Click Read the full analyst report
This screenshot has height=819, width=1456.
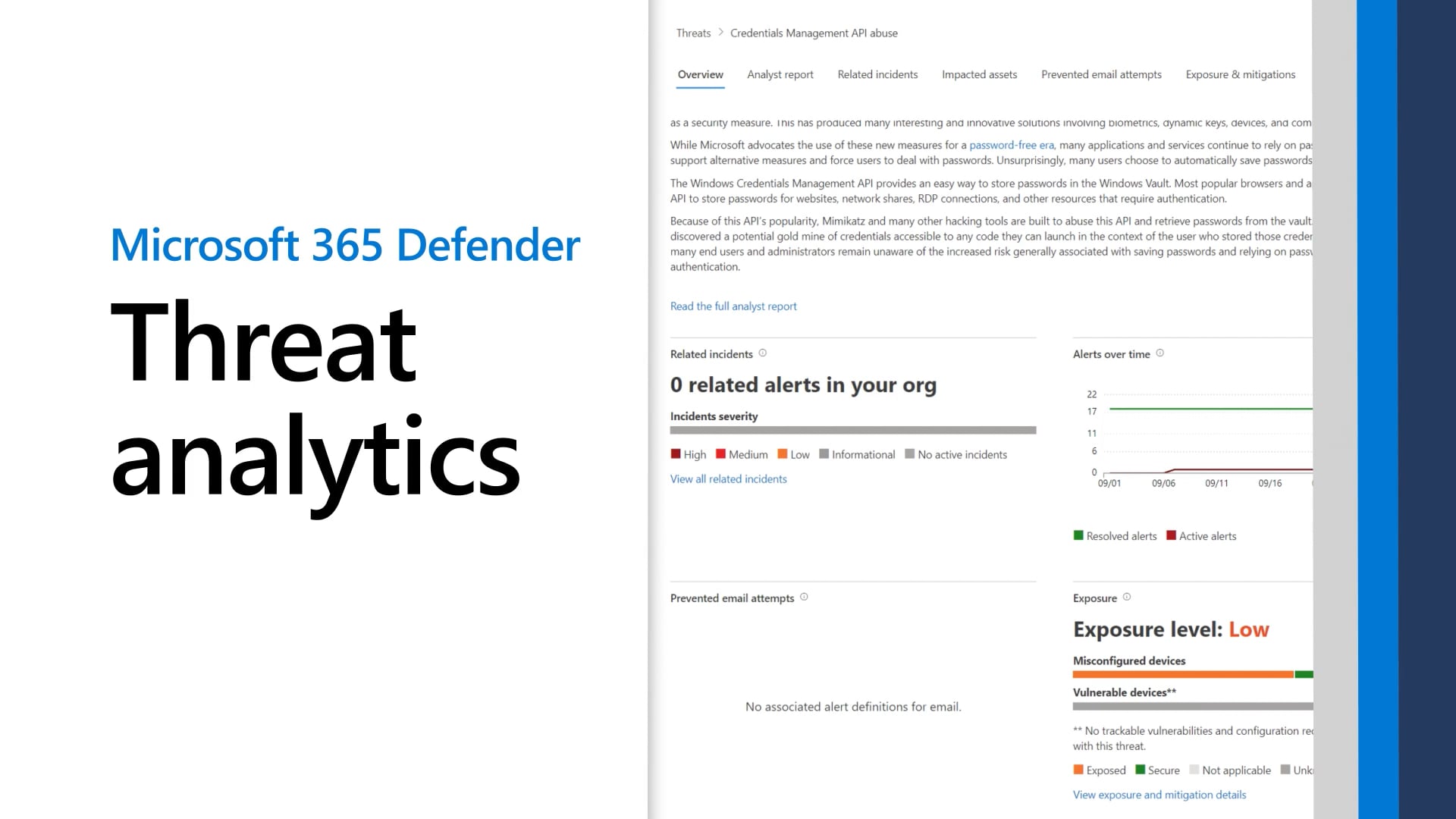pos(733,306)
